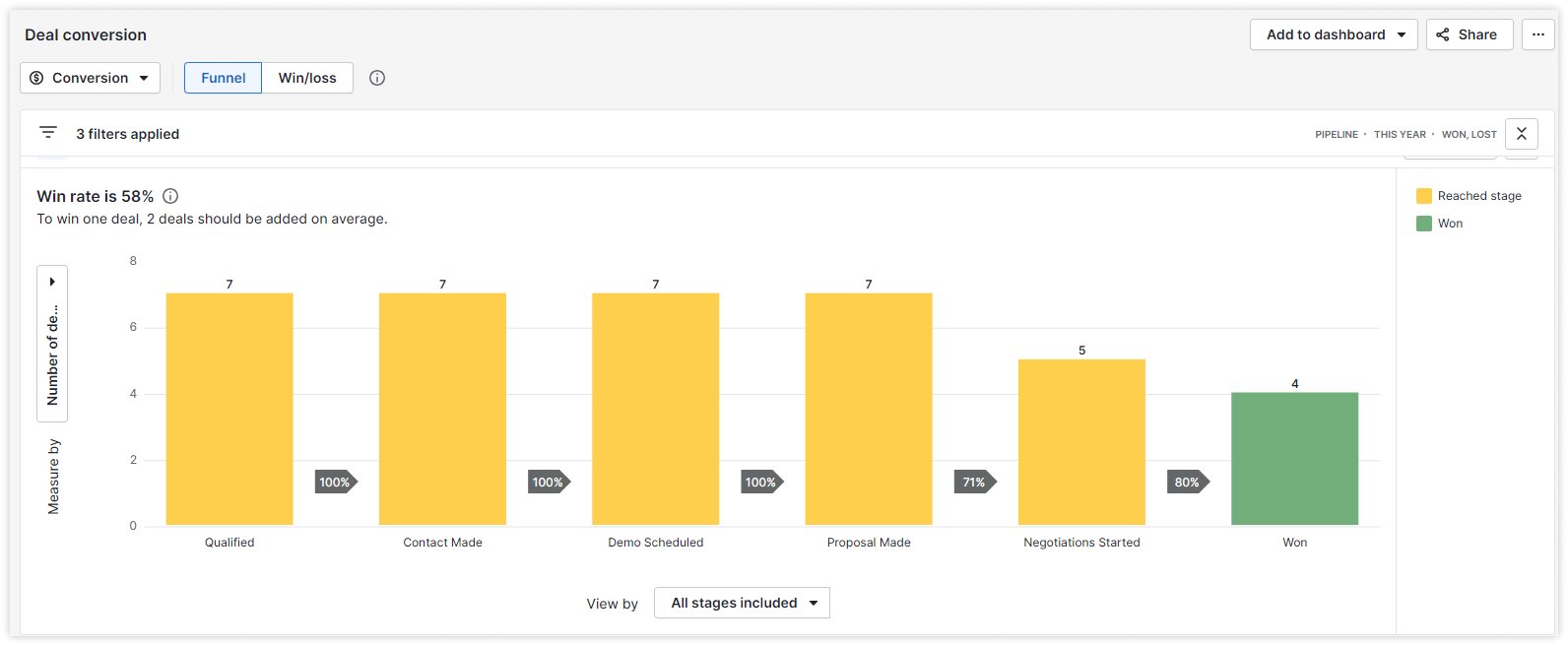This screenshot has width=1568, height=646.
Task: Click the win rate info icon
Action: [x=170, y=196]
